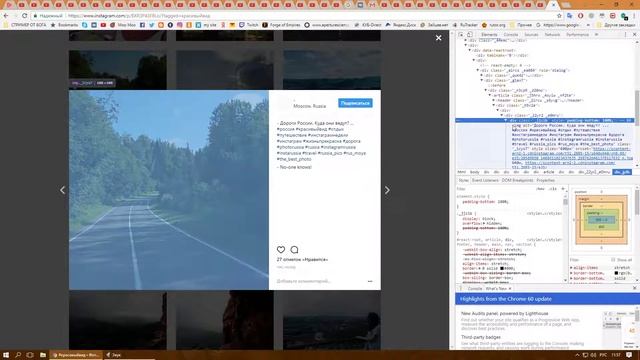Click the box model content size box
Viewport: 640px width, 360px height.
pos(601,220)
